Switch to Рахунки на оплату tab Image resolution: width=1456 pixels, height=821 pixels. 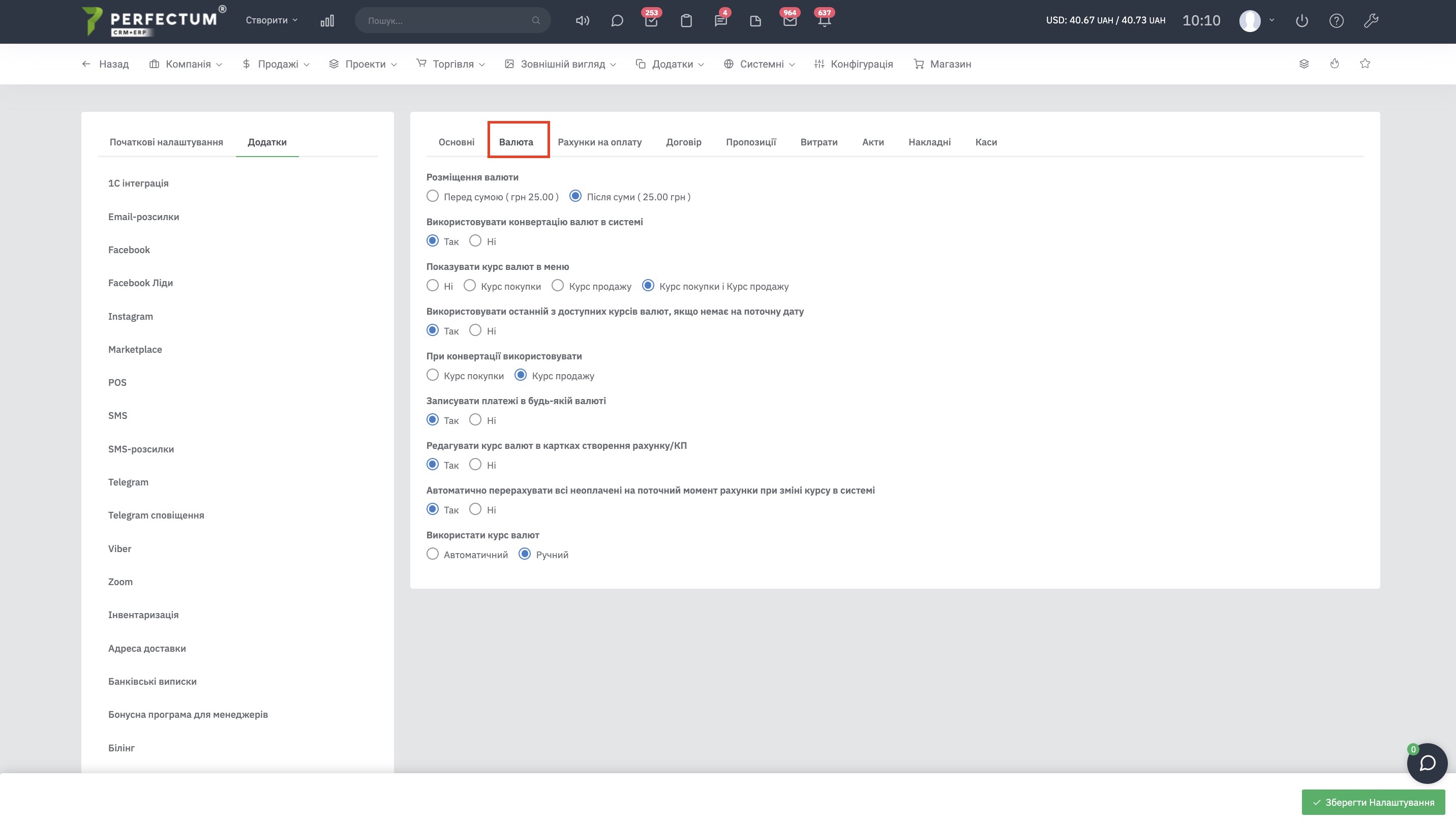pyautogui.click(x=599, y=142)
